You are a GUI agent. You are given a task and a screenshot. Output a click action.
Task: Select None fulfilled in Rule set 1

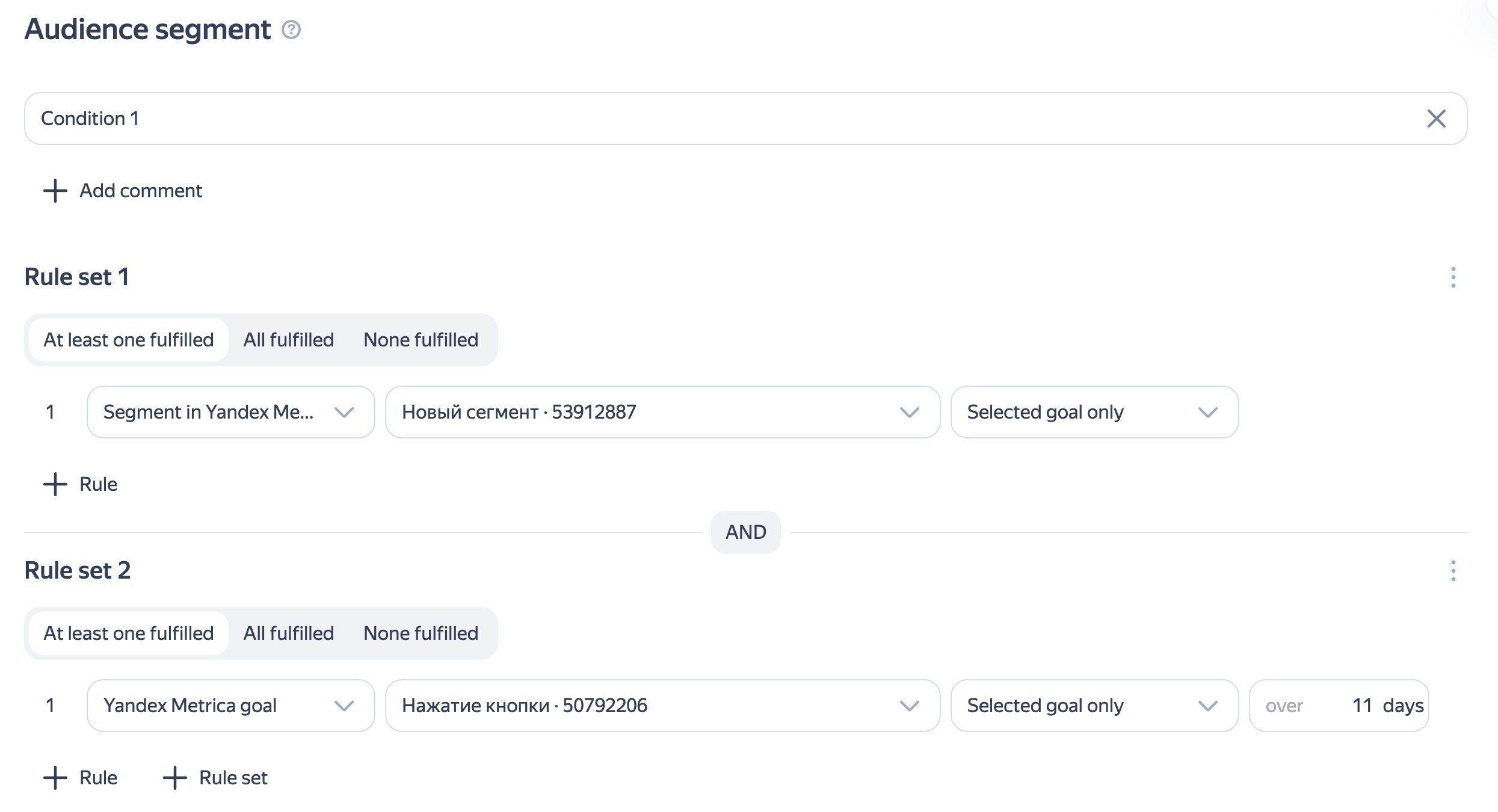click(x=421, y=340)
